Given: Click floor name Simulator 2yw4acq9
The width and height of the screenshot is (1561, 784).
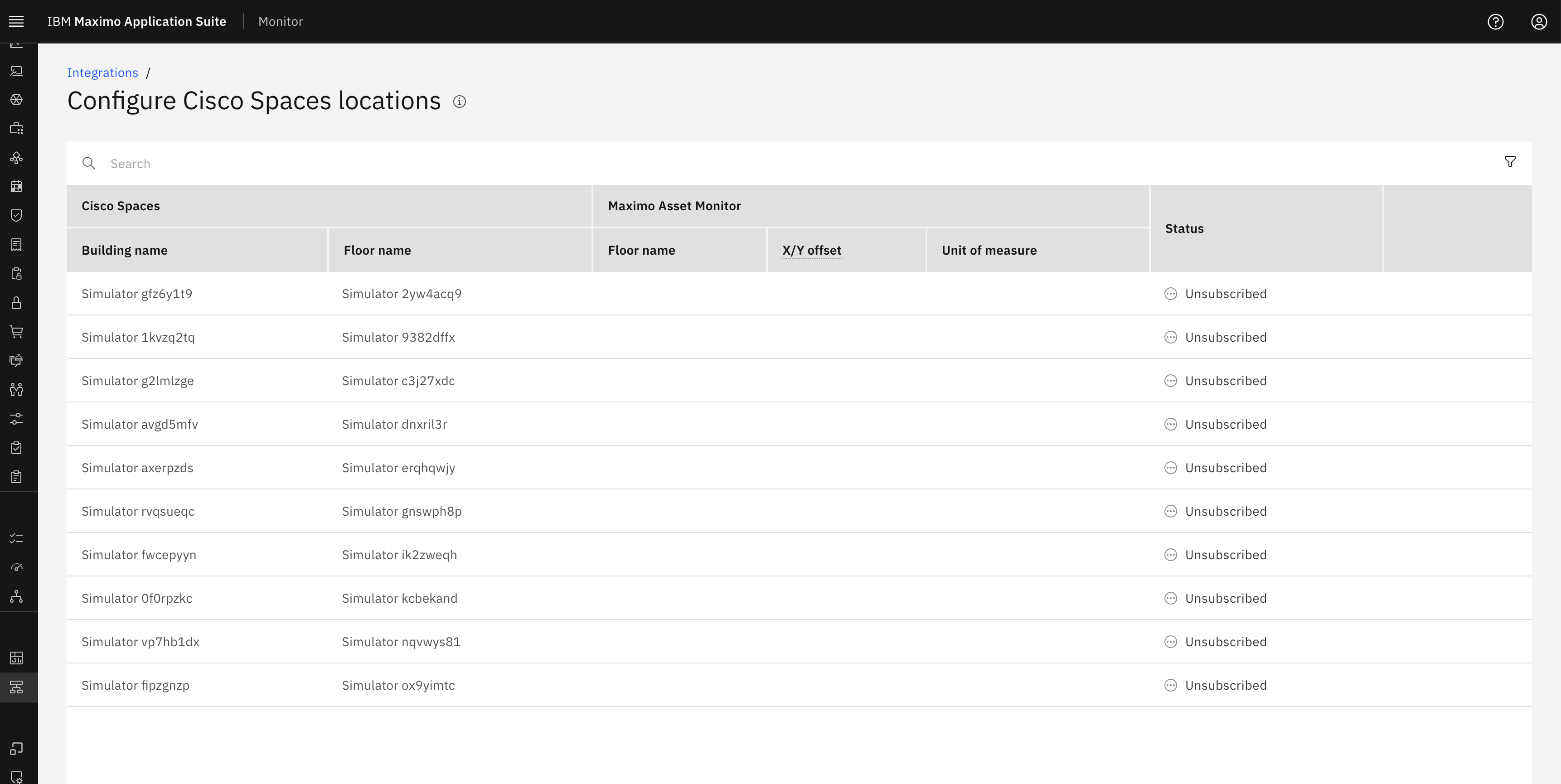Looking at the screenshot, I should coord(402,294).
